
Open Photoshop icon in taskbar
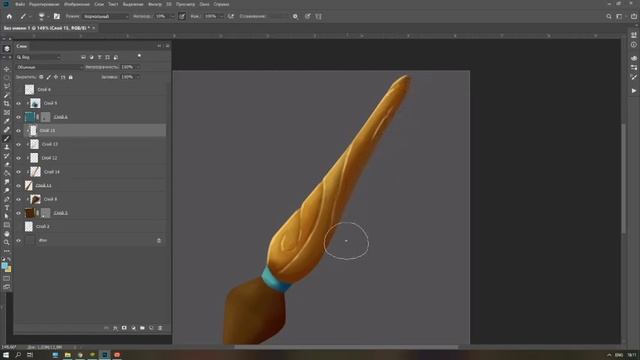pyautogui.click(x=104, y=355)
